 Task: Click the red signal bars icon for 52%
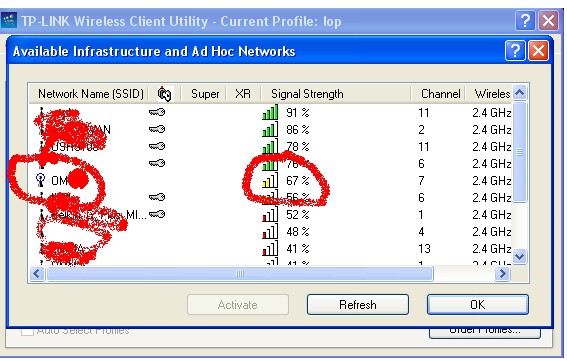pos(270,214)
